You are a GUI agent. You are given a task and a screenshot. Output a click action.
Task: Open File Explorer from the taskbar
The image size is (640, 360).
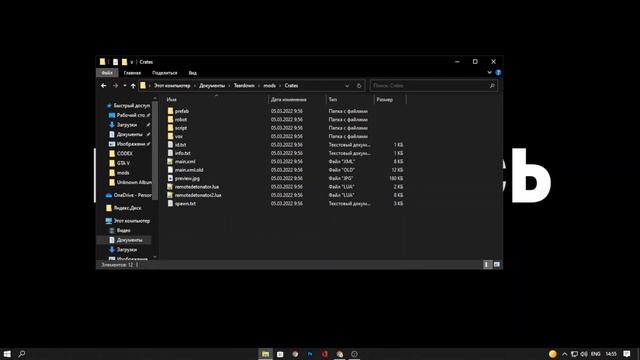pyautogui.click(x=265, y=354)
